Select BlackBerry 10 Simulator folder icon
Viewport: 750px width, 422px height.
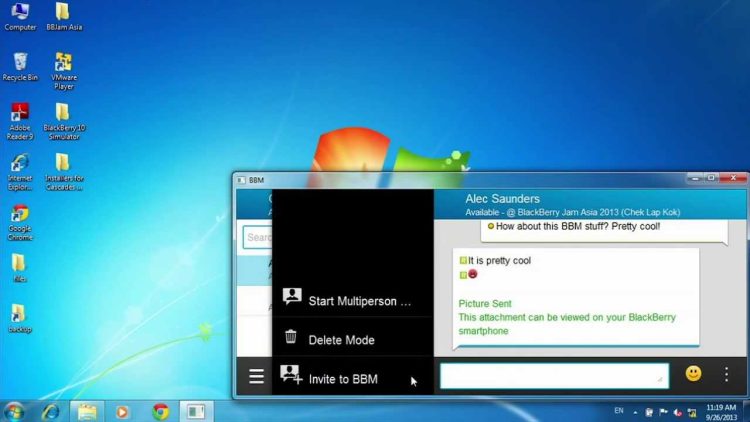[64, 122]
